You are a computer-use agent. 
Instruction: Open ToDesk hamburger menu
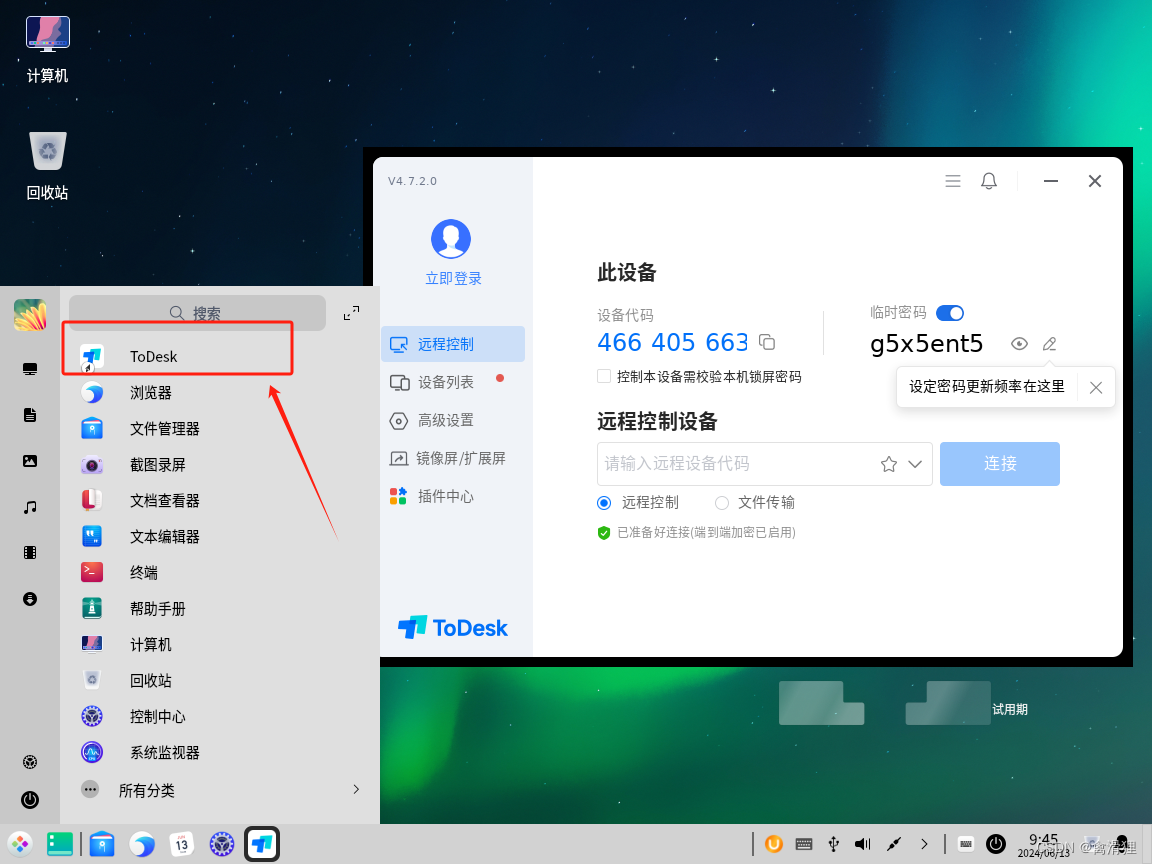click(x=953, y=181)
